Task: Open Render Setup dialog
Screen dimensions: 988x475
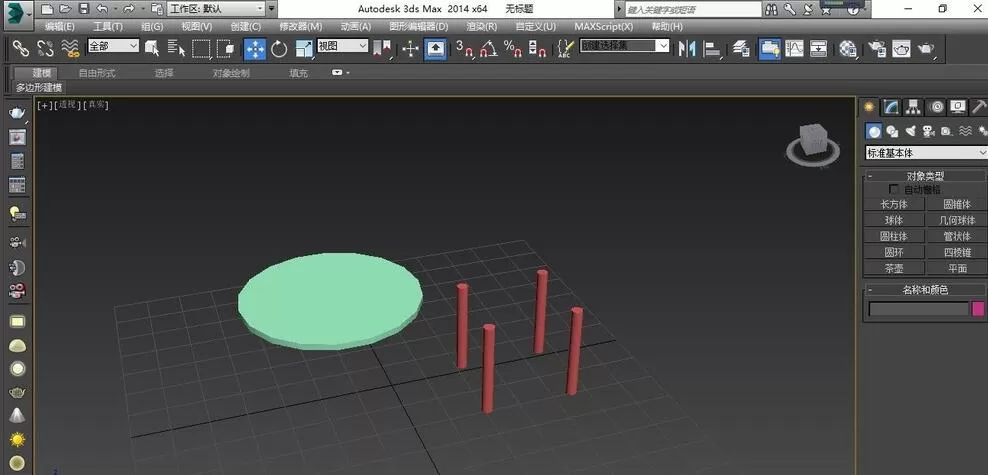Action: (877, 49)
